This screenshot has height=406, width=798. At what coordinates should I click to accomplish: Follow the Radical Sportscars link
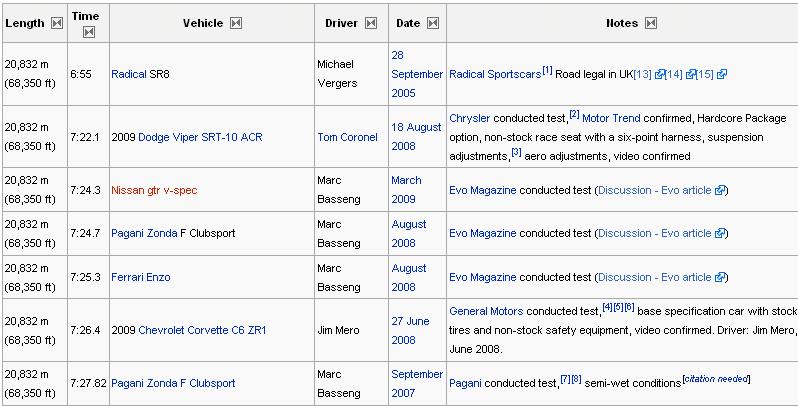[x=495, y=74]
